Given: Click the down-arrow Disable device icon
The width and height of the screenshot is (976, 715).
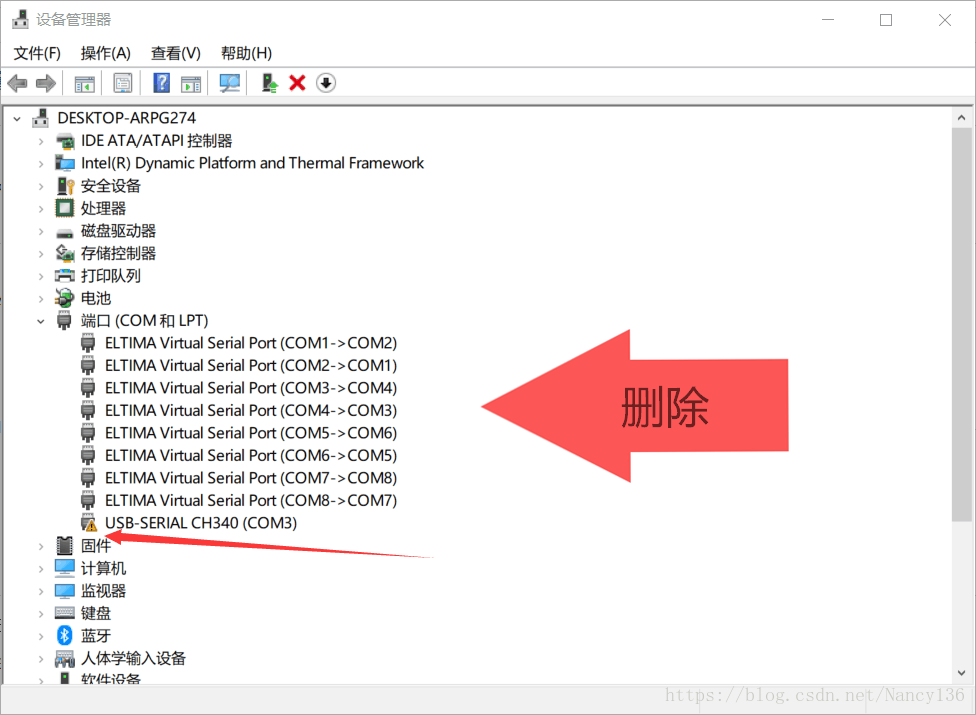Looking at the screenshot, I should click(326, 83).
